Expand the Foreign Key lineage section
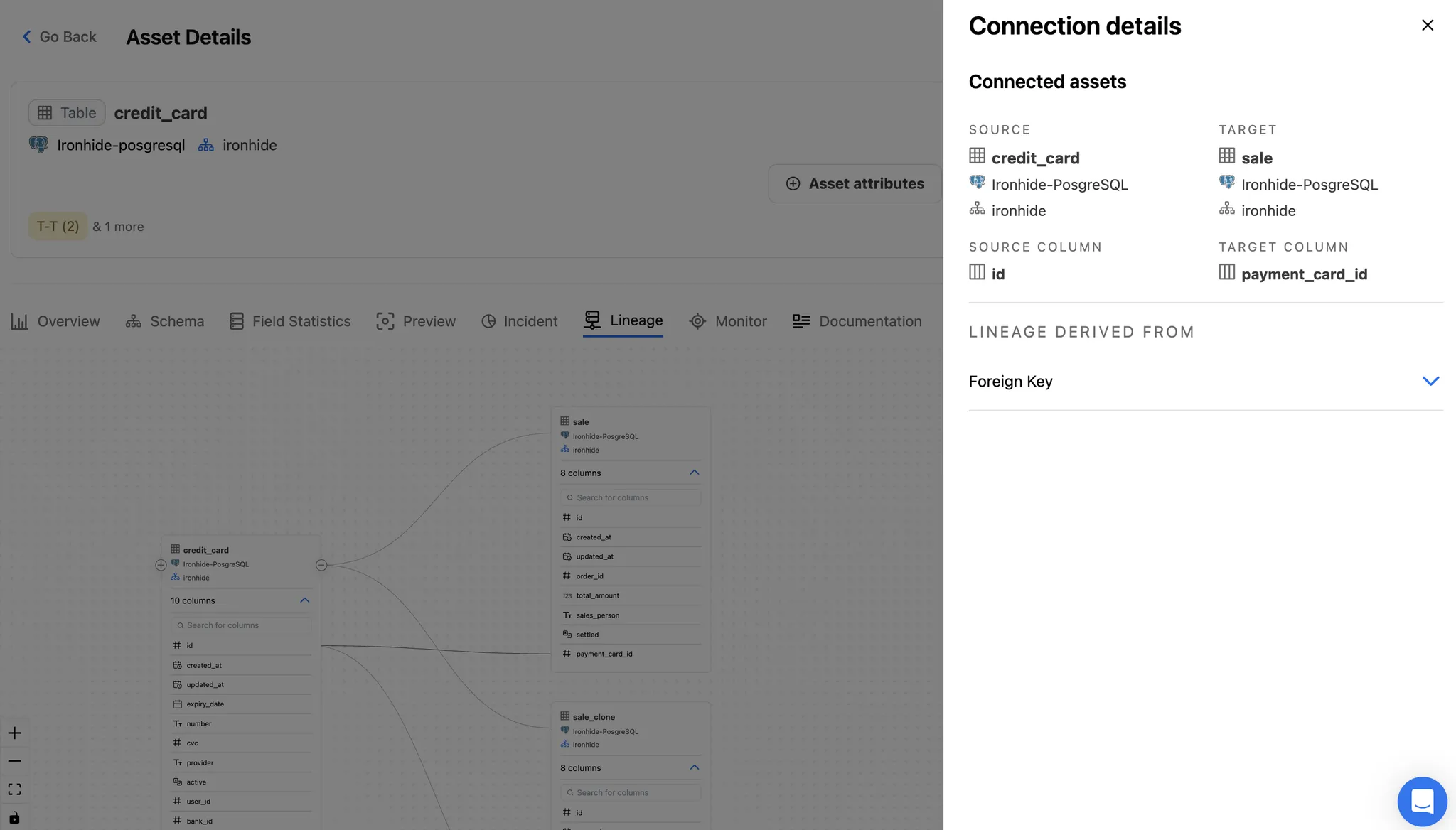Viewport: 1456px width, 830px height. (x=1430, y=382)
